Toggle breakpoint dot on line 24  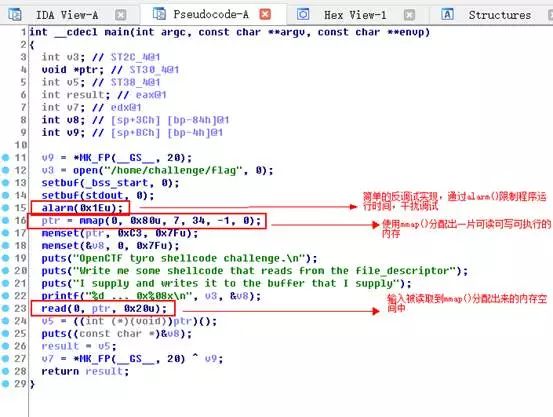[5, 321]
